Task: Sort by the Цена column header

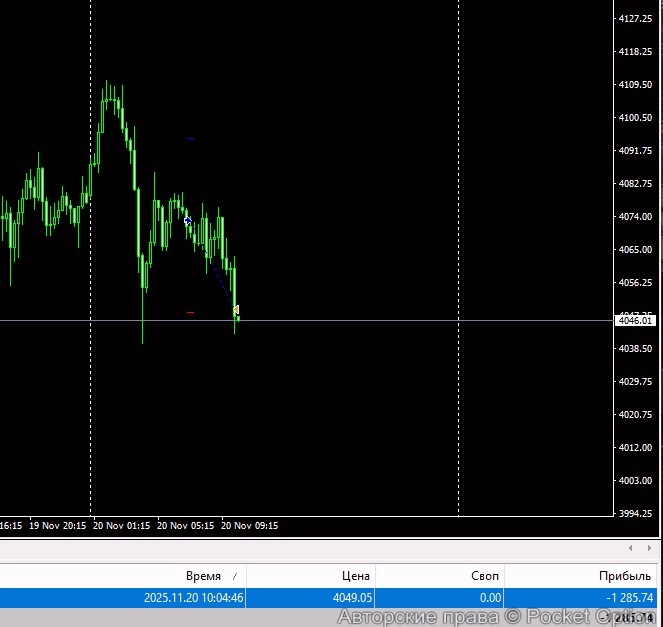Action: [356, 576]
